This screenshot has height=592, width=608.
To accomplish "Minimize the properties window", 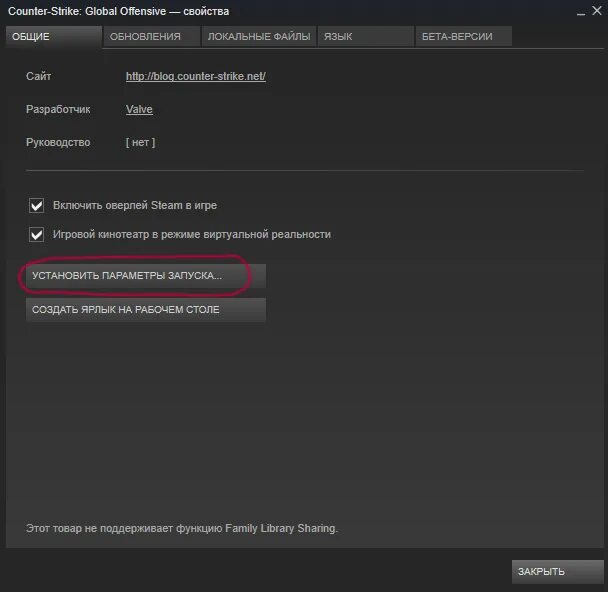I will pos(580,12).
